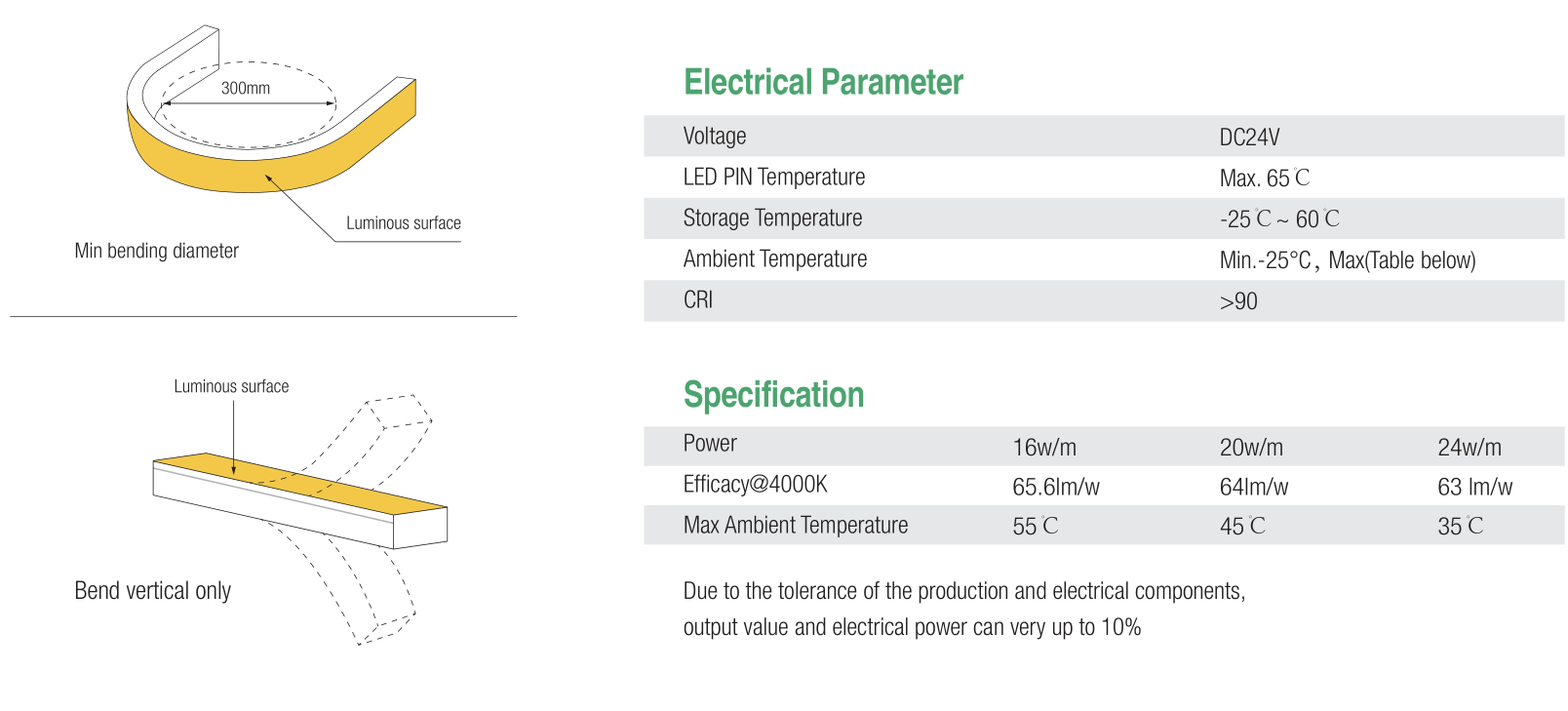Click the straight strip's yellow luminous surface
Screen dimensions: 1568x711
pyautogui.click(x=300, y=483)
